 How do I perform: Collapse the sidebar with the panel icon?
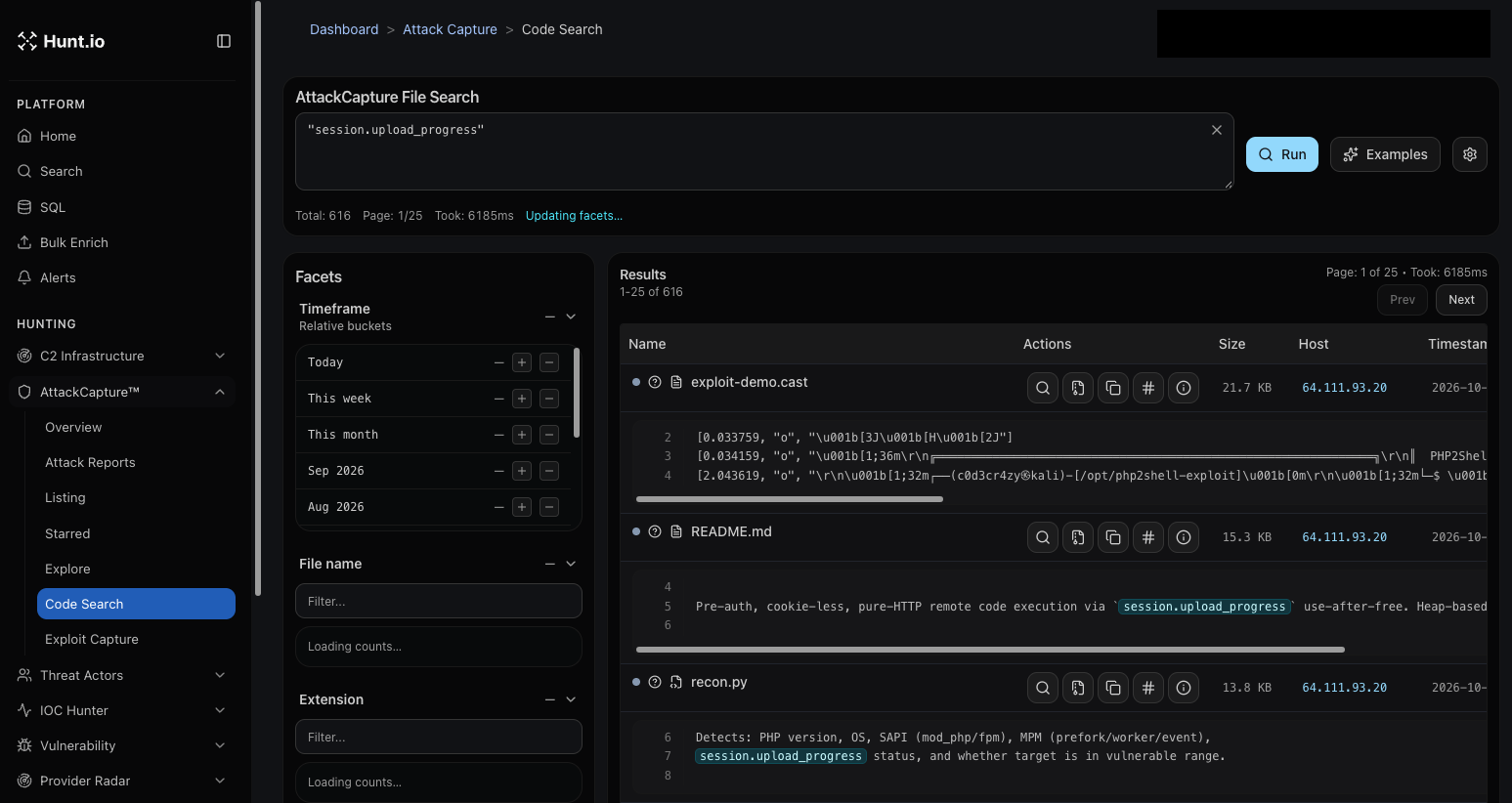[224, 41]
